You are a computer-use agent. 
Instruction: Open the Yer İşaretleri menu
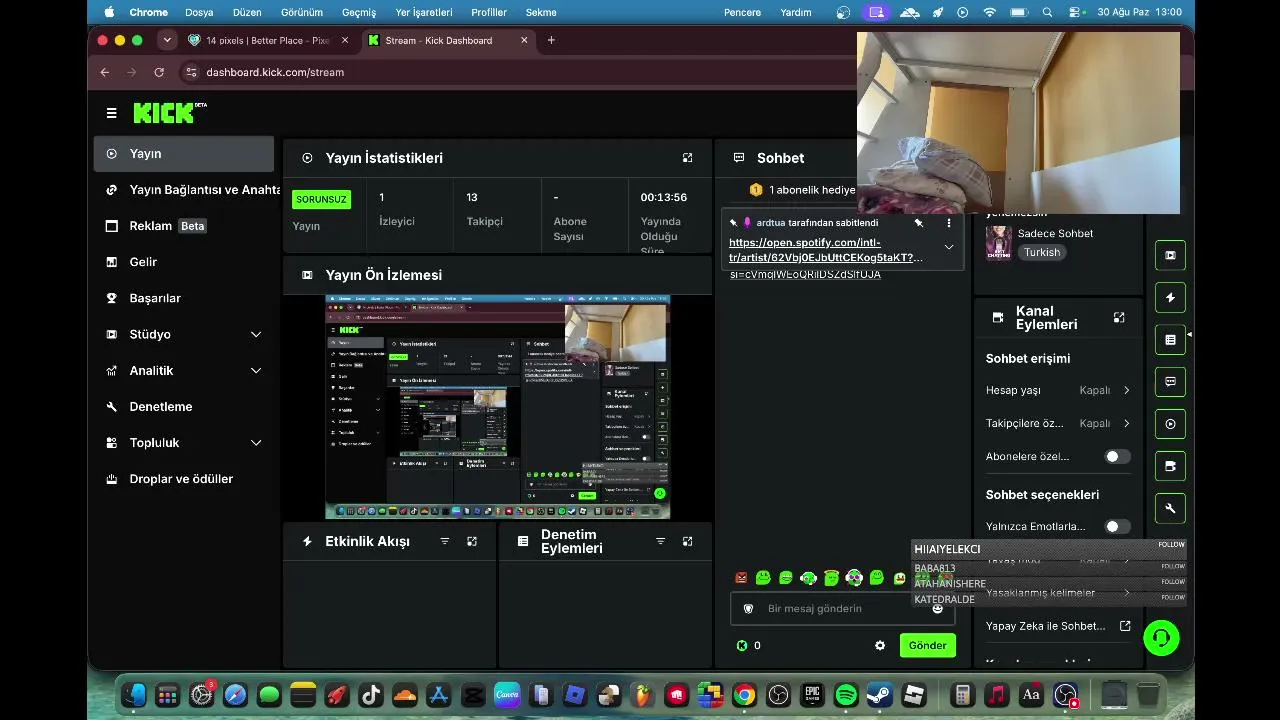[x=424, y=12]
